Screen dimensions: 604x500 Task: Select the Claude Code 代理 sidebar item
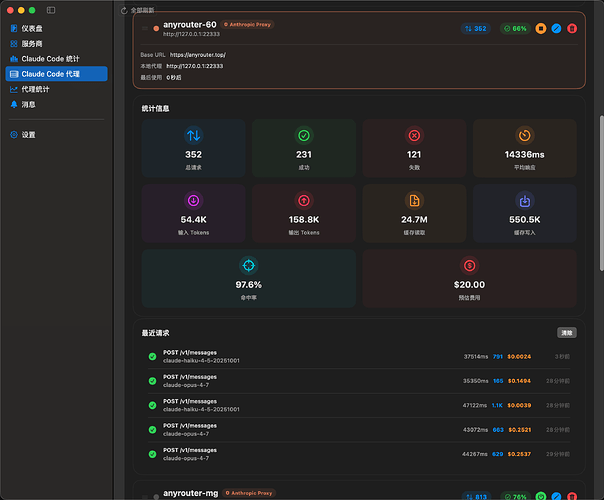[56, 74]
